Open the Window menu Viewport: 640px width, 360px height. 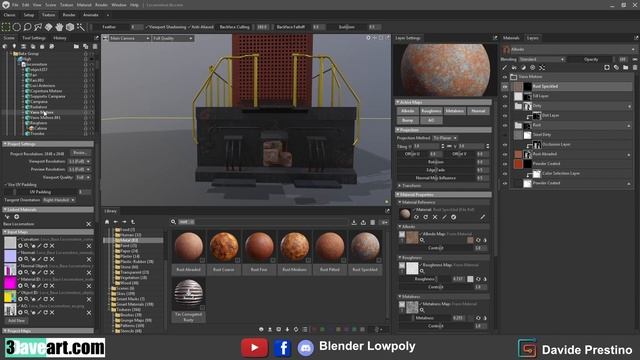coord(119,5)
